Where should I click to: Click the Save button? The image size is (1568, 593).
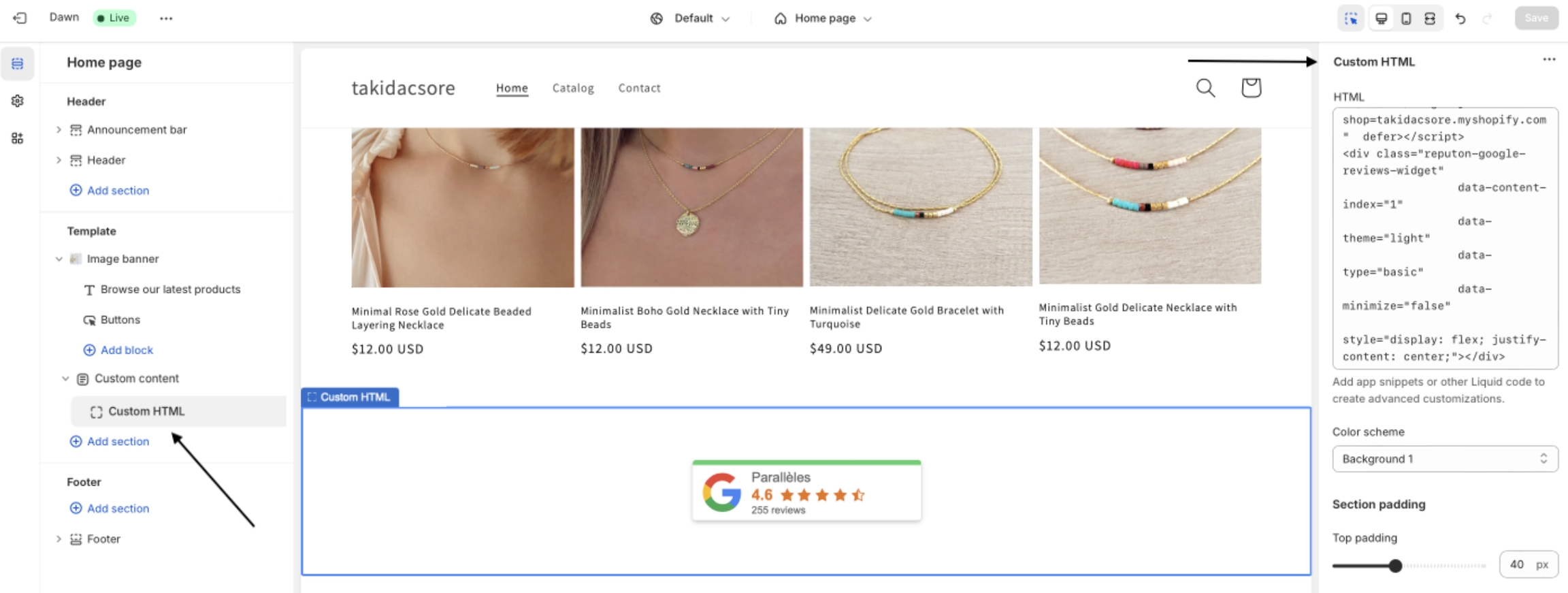click(1536, 18)
